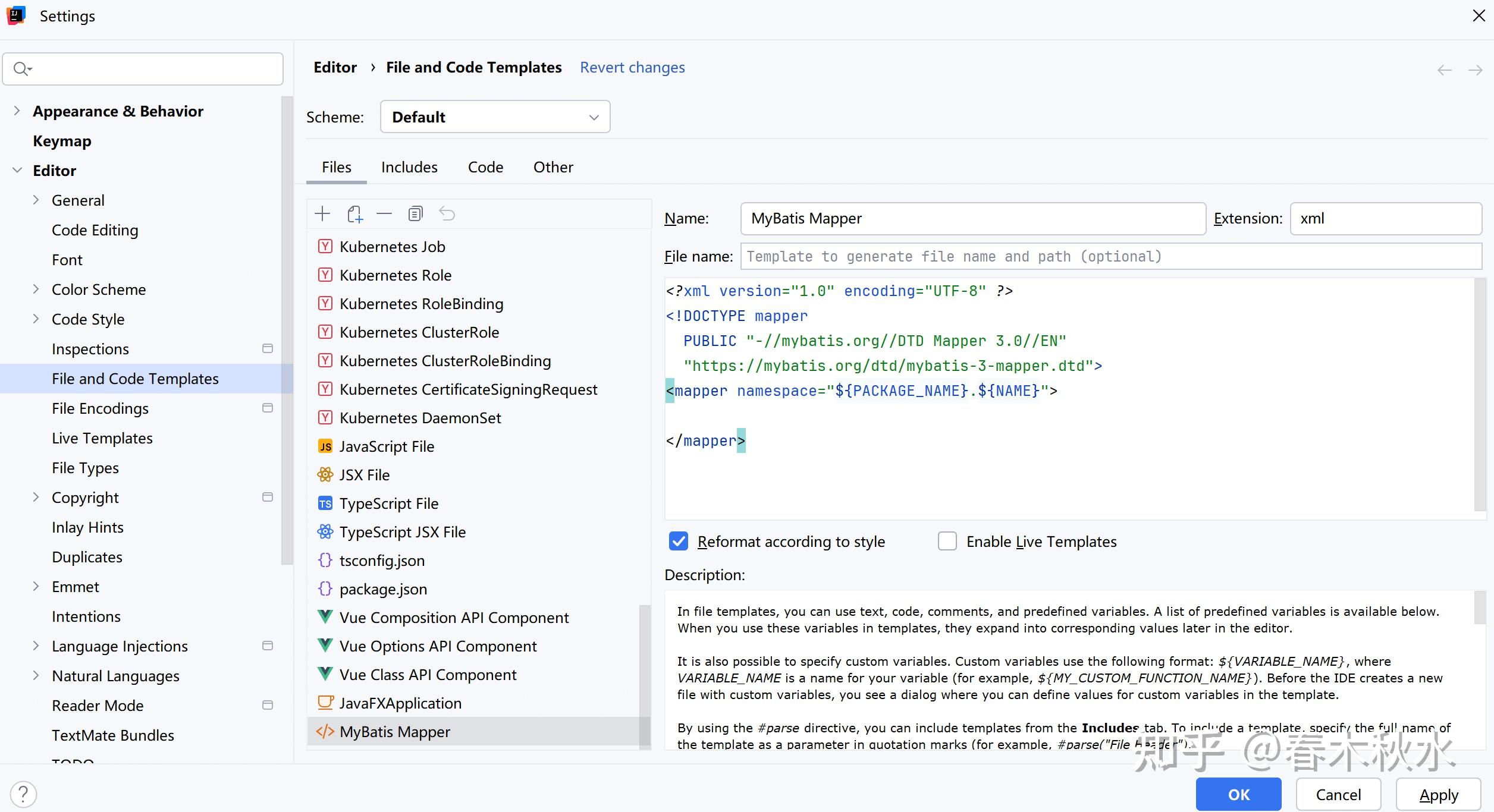Viewport: 1494px width, 812px height.
Task: Select the JSX File template icon
Action: pos(325,475)
